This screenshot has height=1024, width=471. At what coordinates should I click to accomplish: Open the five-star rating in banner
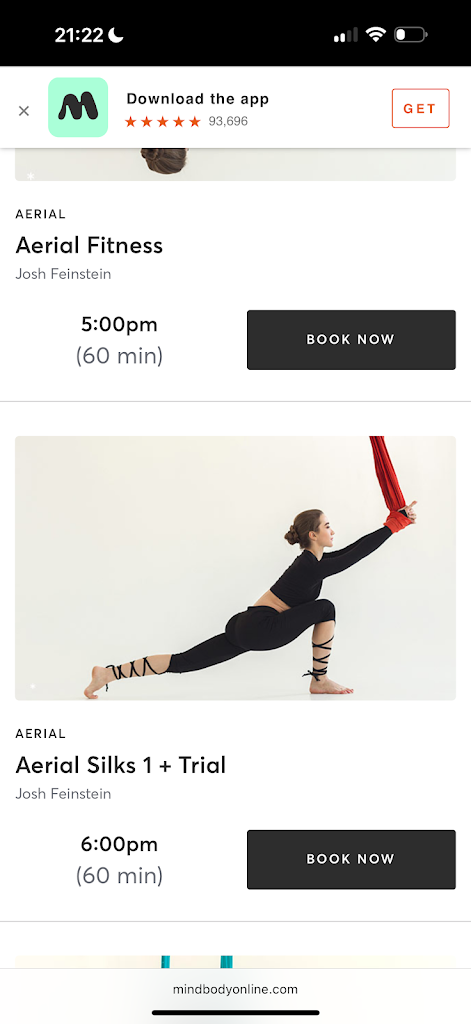163,121
